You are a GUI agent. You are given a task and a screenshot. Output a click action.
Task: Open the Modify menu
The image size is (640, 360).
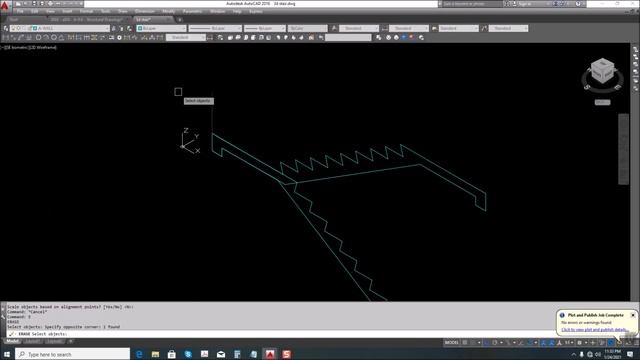169,11
